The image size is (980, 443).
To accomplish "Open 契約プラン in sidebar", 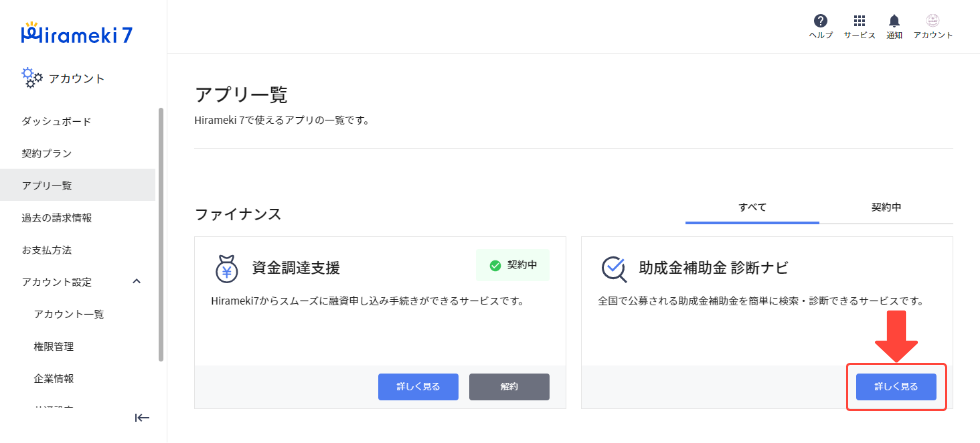I will [46, 153].
